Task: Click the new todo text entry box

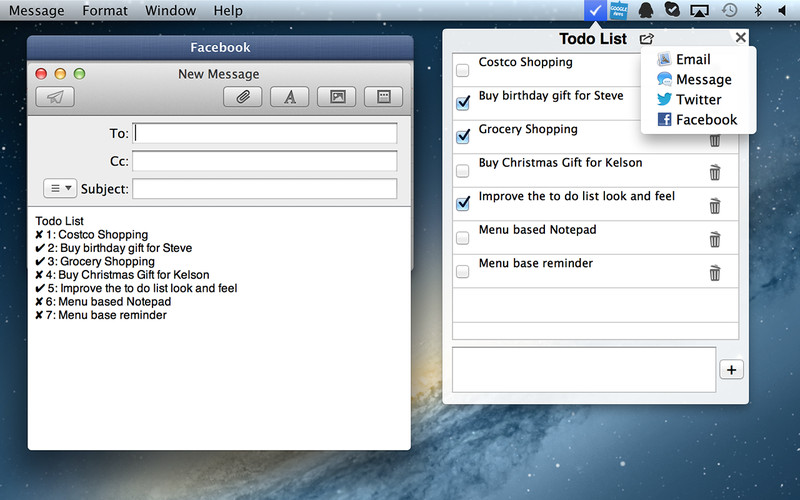Action: click(584, 370)
